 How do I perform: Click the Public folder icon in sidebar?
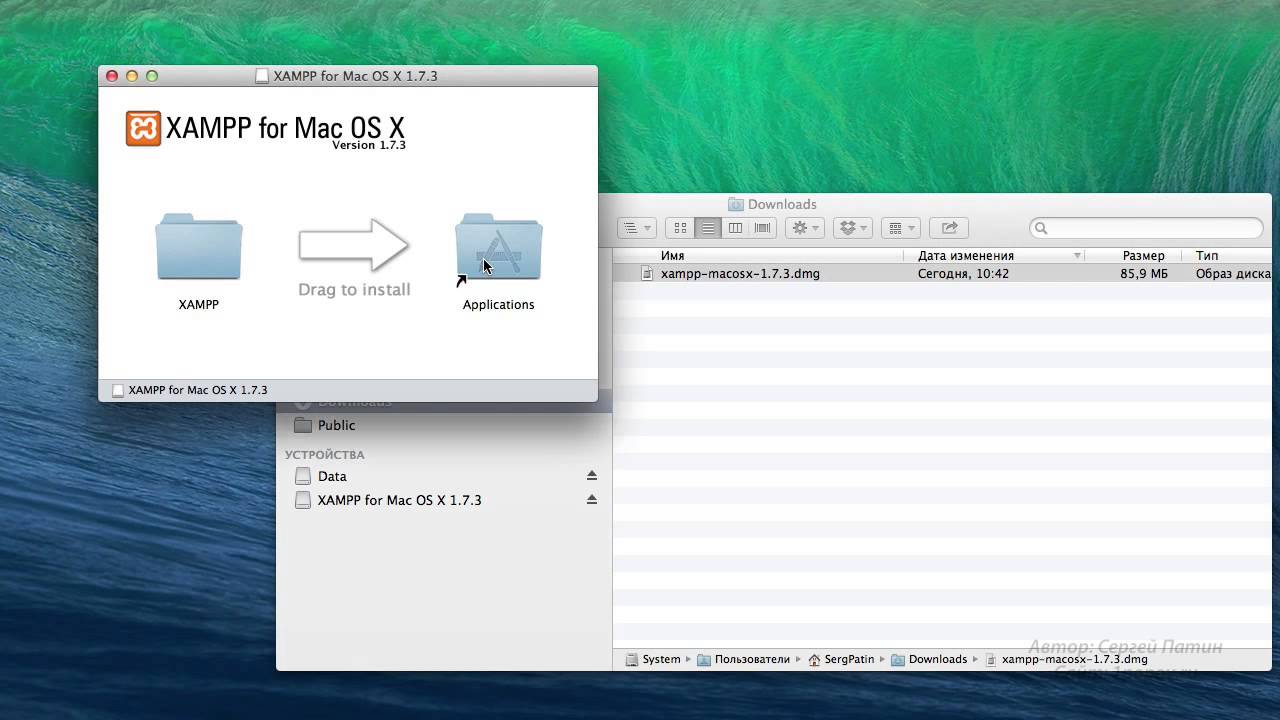pos(303,425)
